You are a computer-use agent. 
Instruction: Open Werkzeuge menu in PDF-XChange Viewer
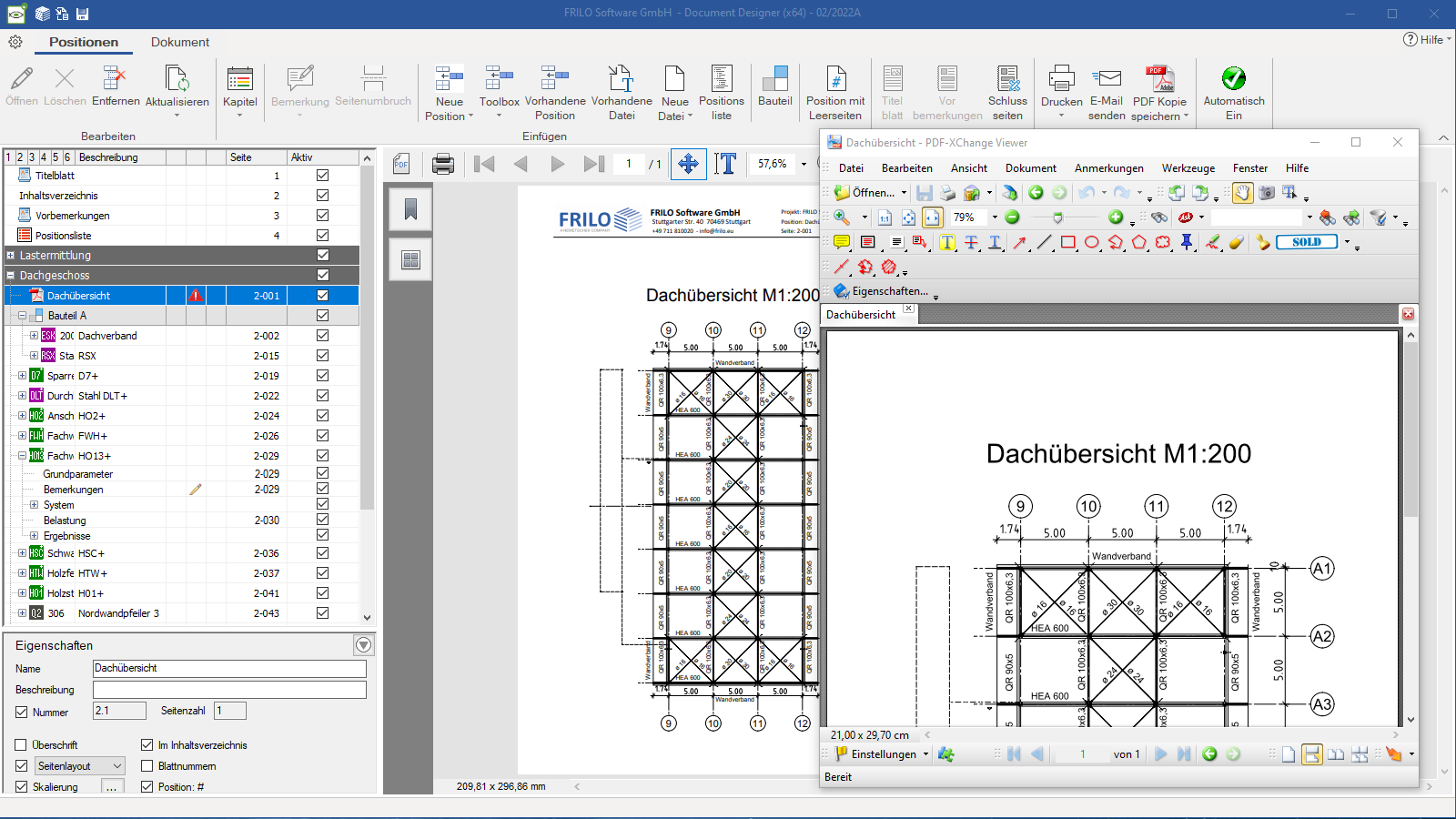tap(1188, 168)
